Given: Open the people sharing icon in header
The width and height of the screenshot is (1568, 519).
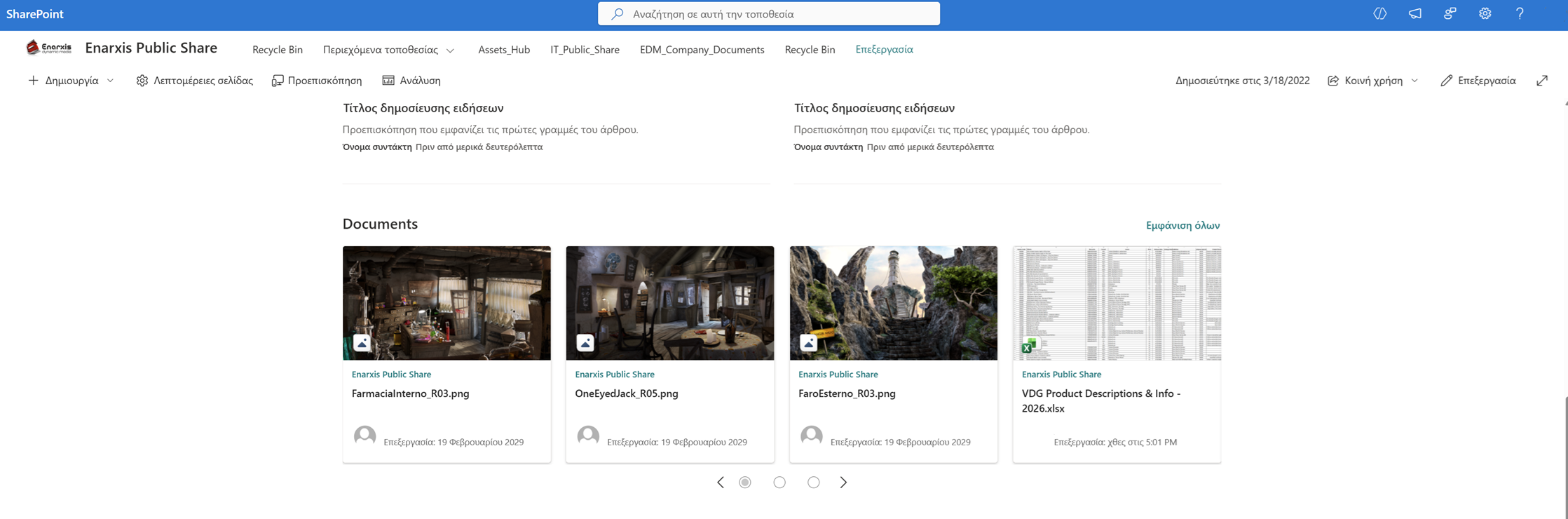Looking at the screenshot, I should click(1450, 13).
